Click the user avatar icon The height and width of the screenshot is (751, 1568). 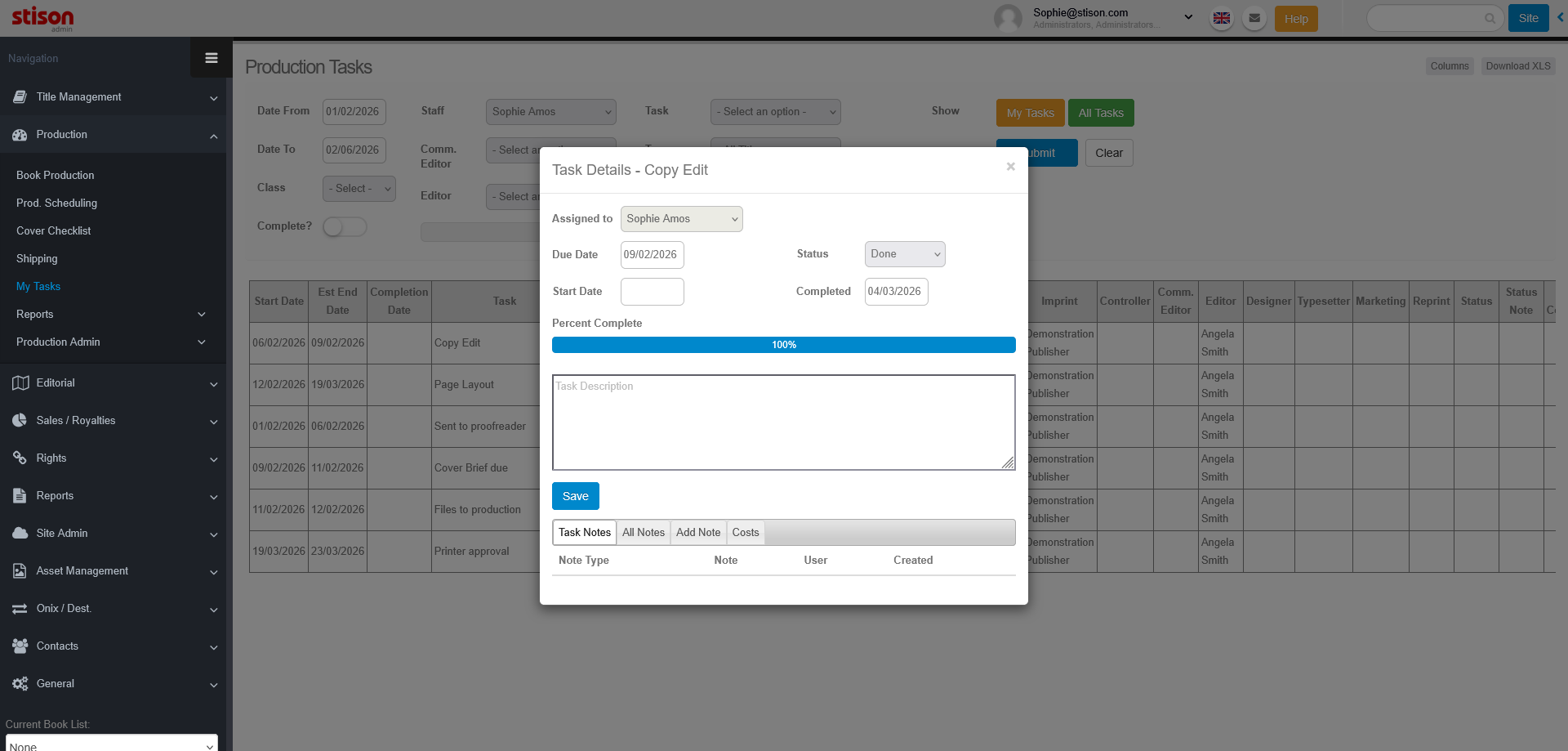pos(1008,18)
